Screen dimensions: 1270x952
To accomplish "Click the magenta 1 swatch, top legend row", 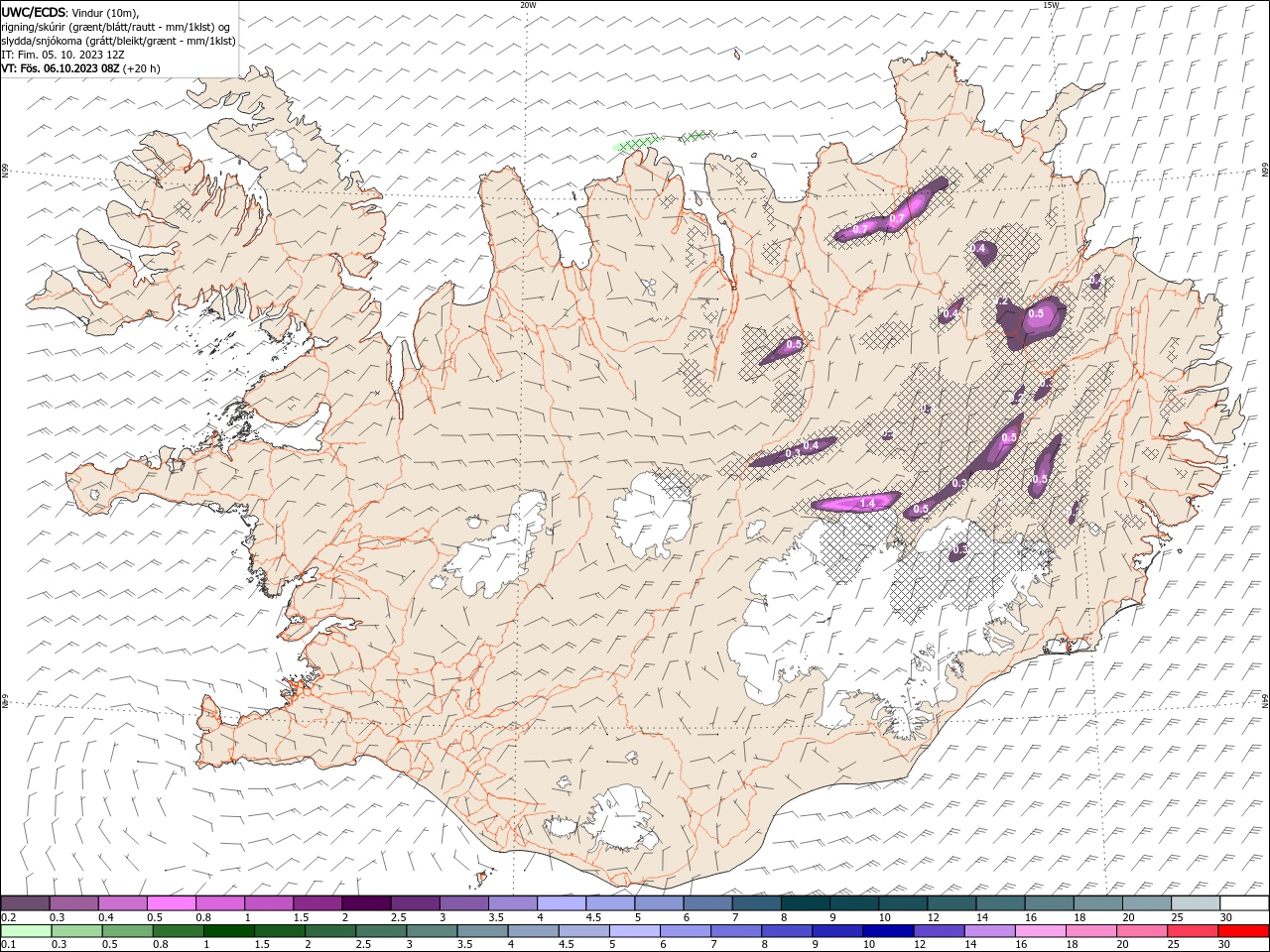I will pyautogui.click(x=268, y=903).
